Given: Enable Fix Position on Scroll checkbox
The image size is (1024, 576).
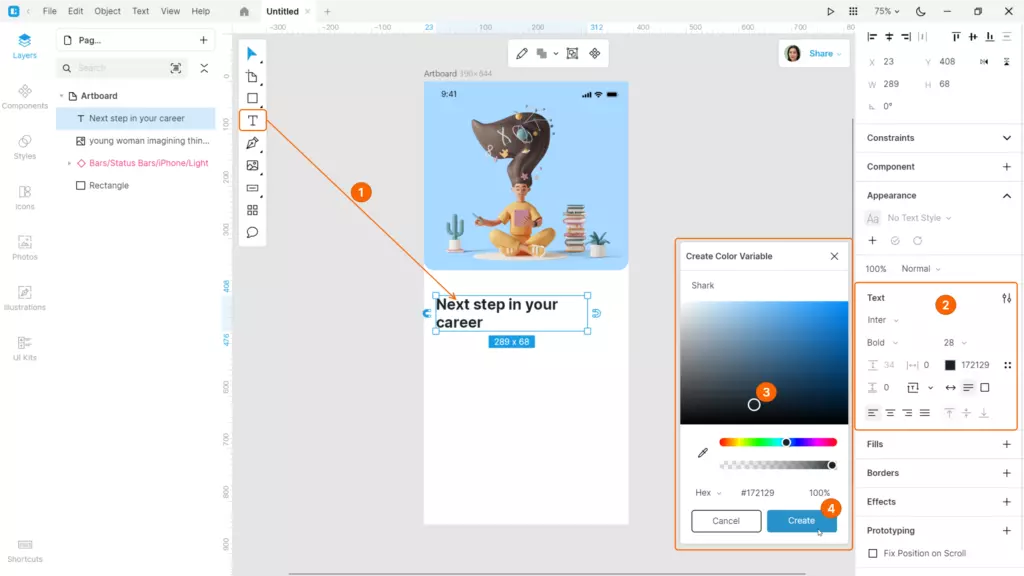Looking at the screenshot, I should point(873,553).
